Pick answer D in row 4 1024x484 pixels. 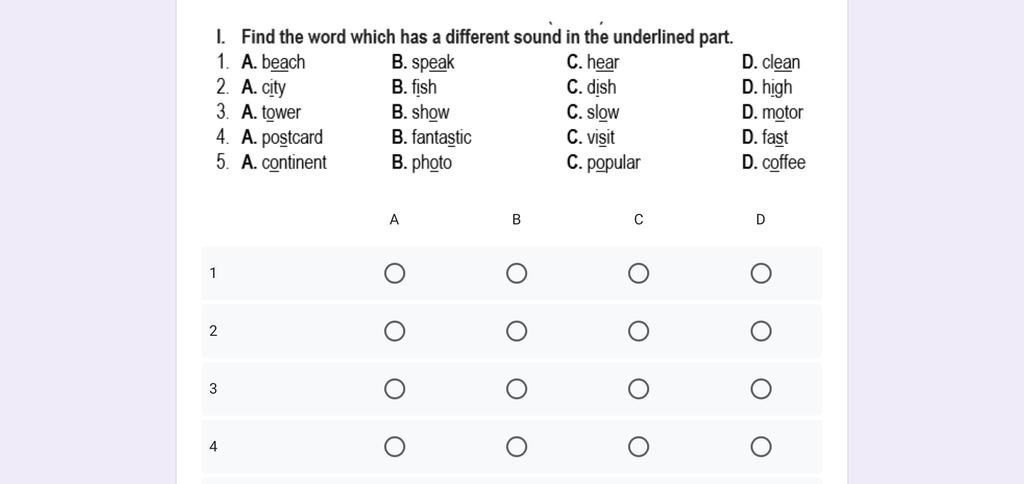(x=761, y=447)
